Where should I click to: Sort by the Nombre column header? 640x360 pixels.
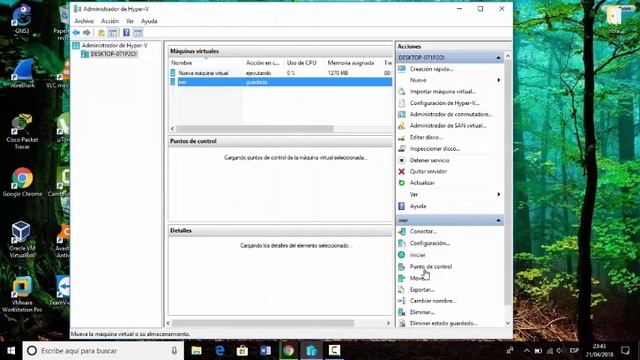tap(182, 62)
